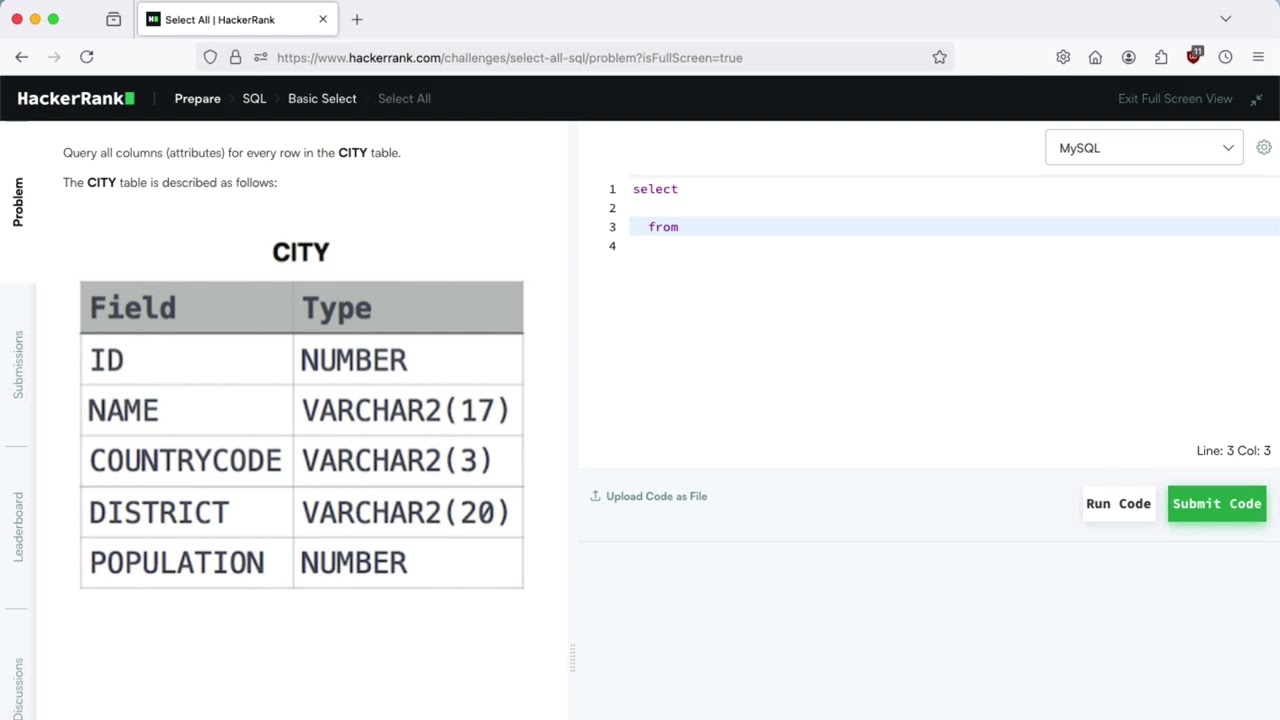This screenshot has width=1280, height=720.
Task: Click the shield tracking protection icon
Action: click(210, 57)
